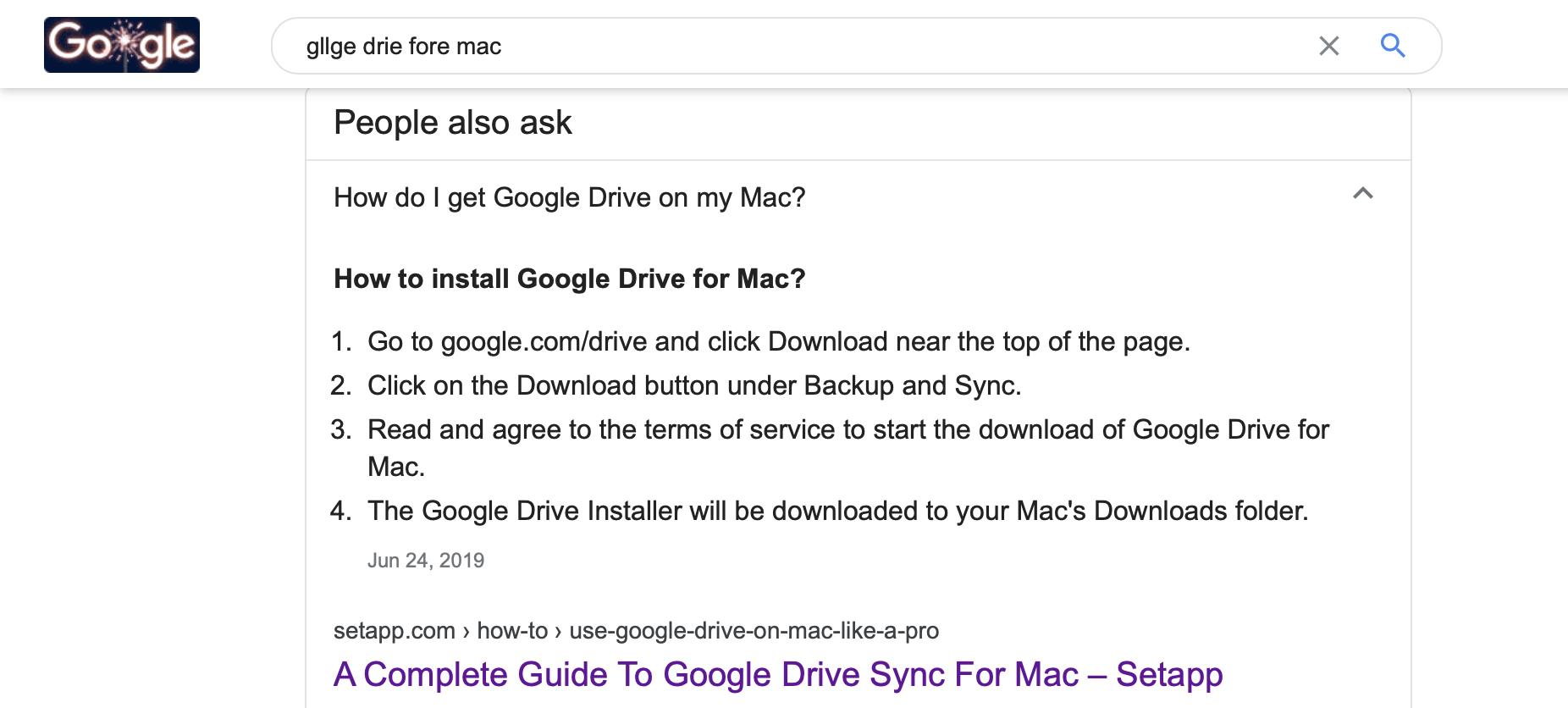Click the 'how-to' breadcrumb segment
Image resolution: width=1568 pixels, height=708 pixels.
tap(512, 631)
